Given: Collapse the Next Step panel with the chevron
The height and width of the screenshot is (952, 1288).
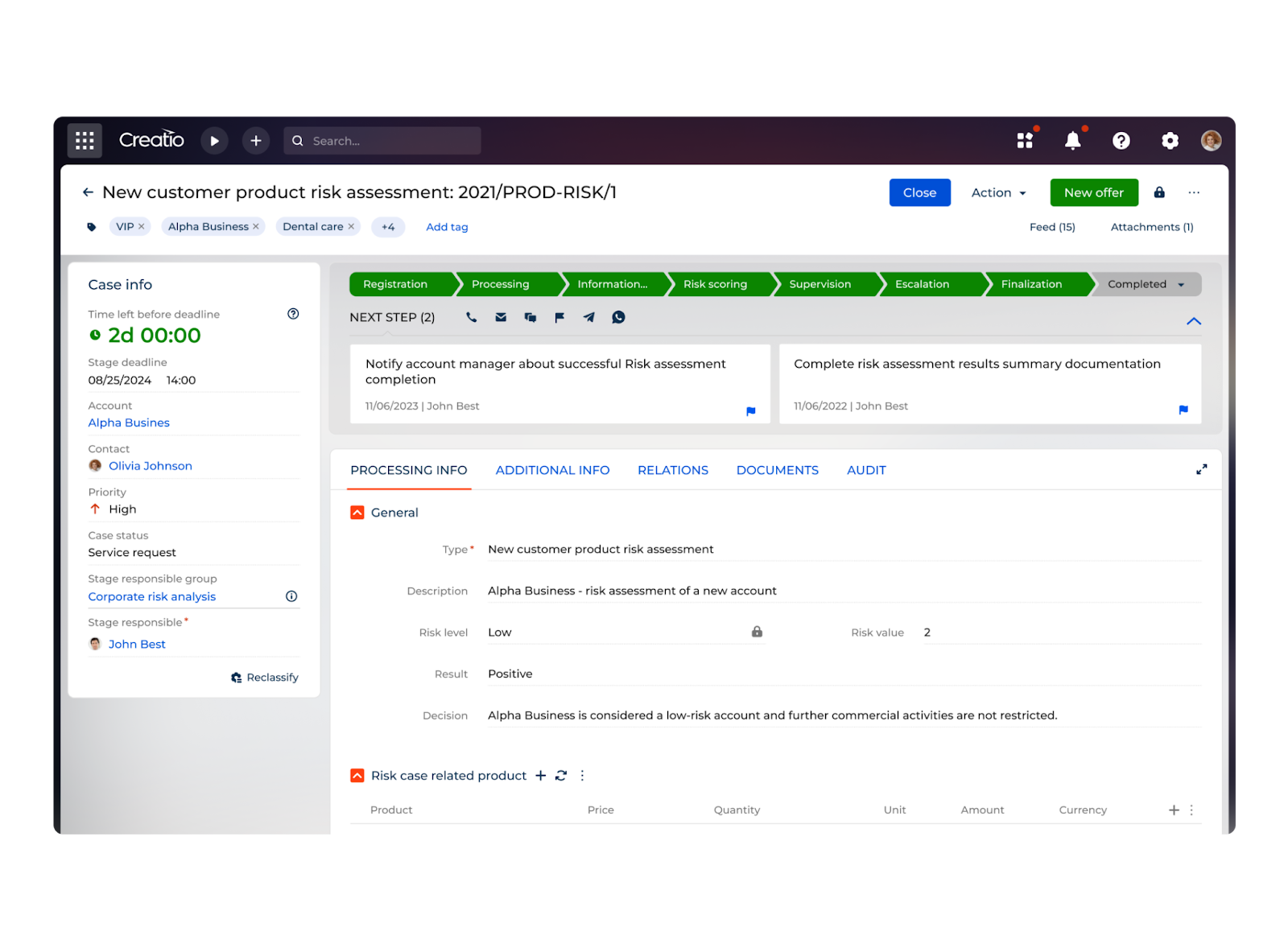Looking at the screenshot, I should (x=1194, y=321).
